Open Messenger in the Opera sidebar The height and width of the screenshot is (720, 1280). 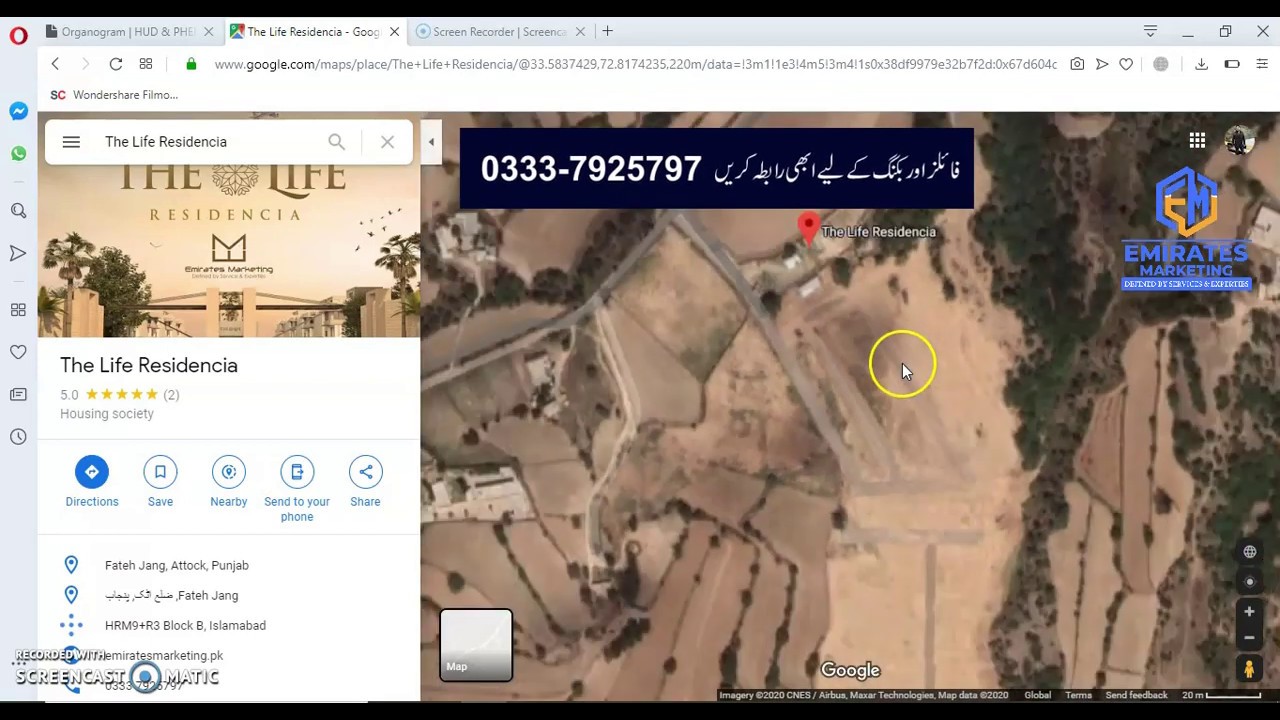[x=18, y=111]
